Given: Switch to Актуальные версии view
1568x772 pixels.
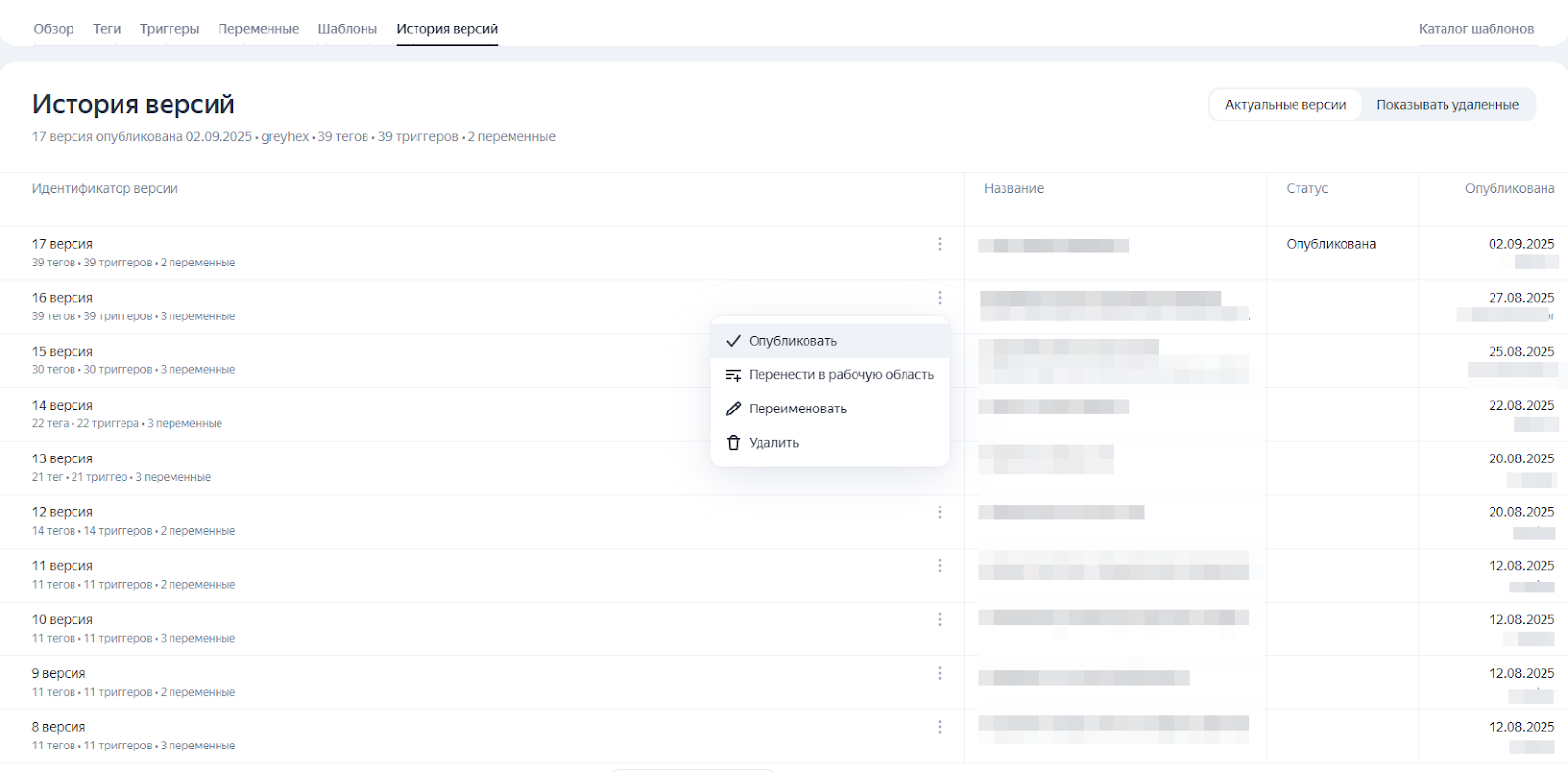Looking at the screenshot, I should 1285,105.
